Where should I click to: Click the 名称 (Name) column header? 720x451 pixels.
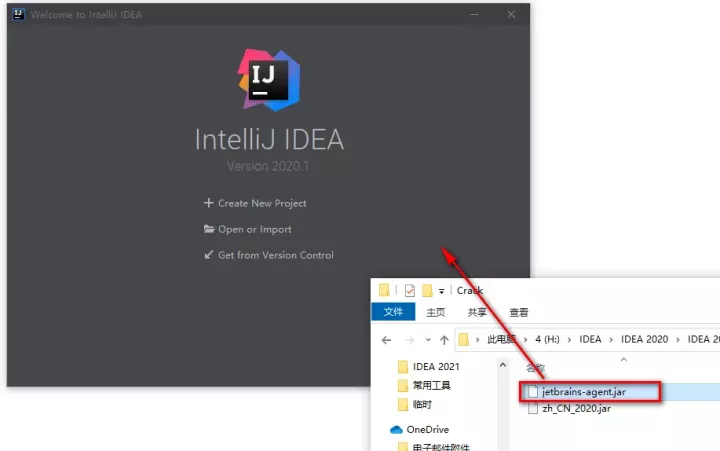(x=536, y=367)
